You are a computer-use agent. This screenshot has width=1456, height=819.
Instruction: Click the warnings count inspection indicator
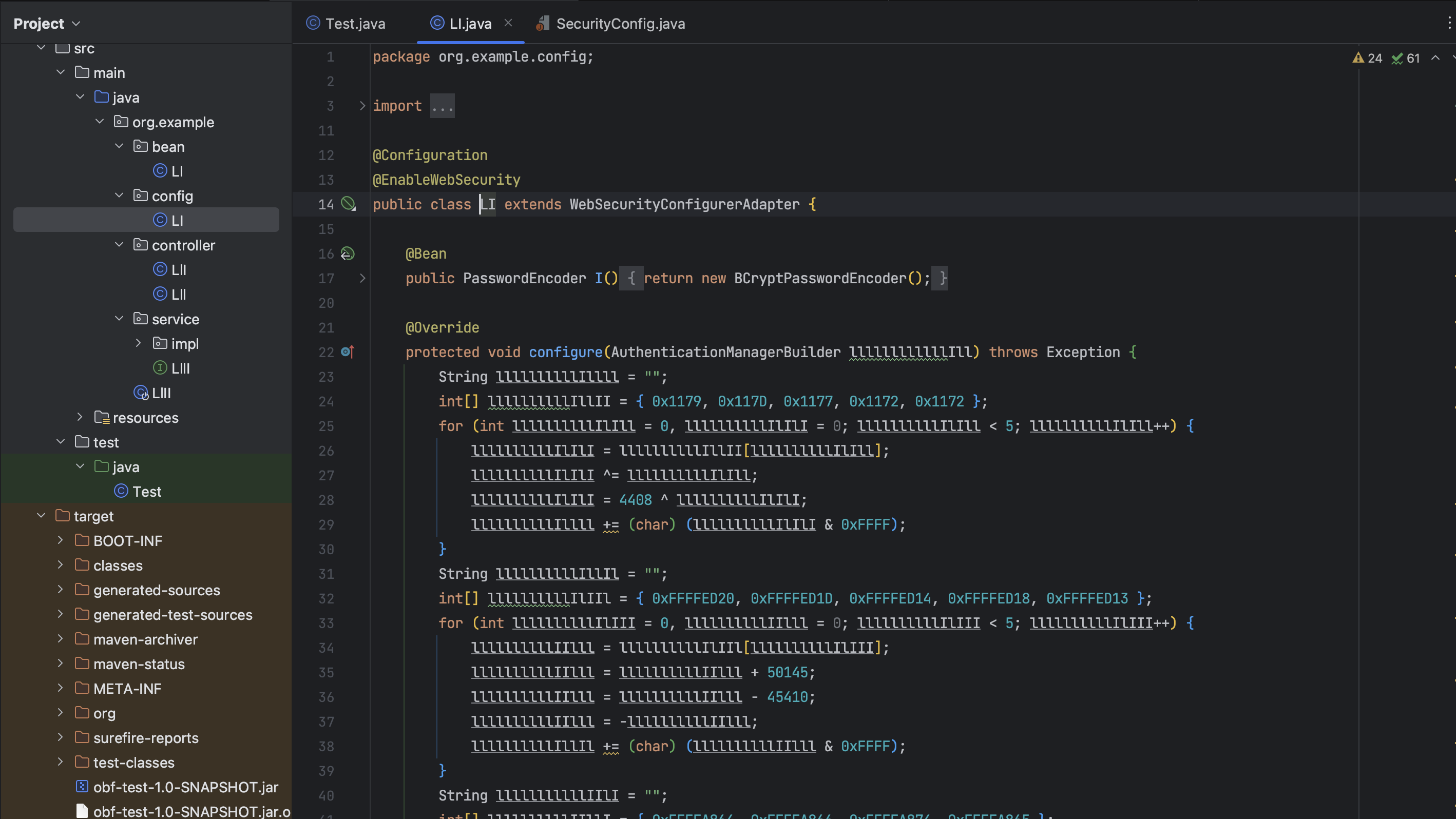(1367, 58)
